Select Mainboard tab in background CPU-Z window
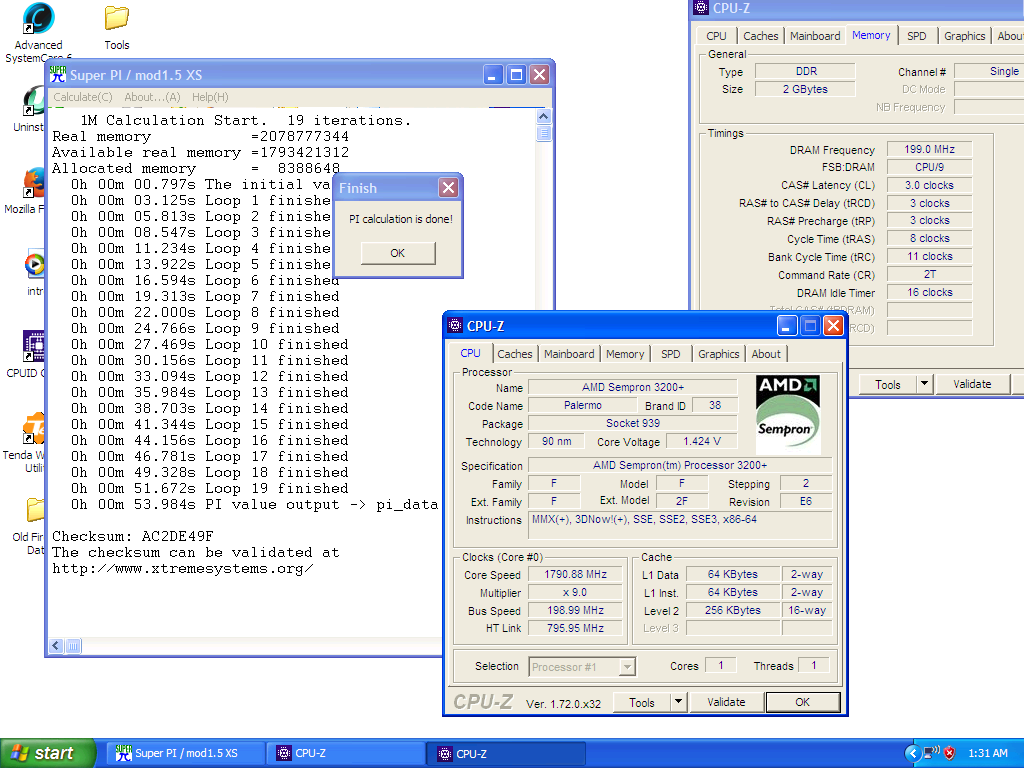The width and height of the screenshot is (1024, 768). [815, 36]
